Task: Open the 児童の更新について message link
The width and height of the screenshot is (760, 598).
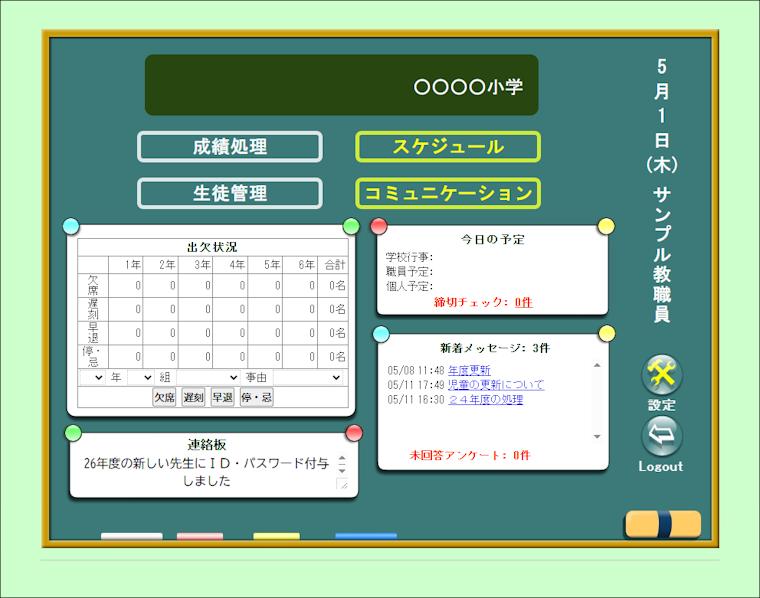Action: [496, 385]
